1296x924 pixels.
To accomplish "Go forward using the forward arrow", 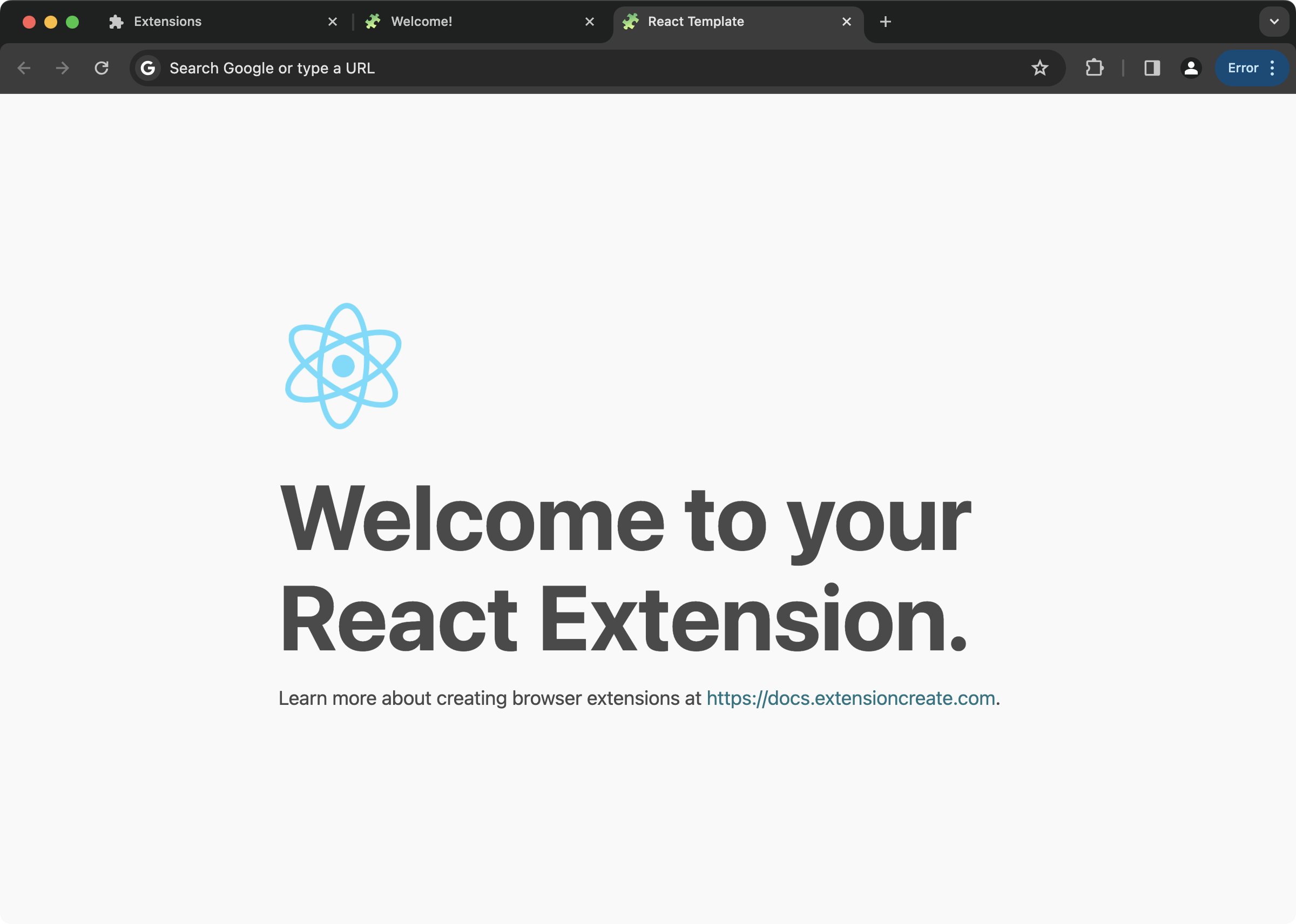I will [63, 69].
